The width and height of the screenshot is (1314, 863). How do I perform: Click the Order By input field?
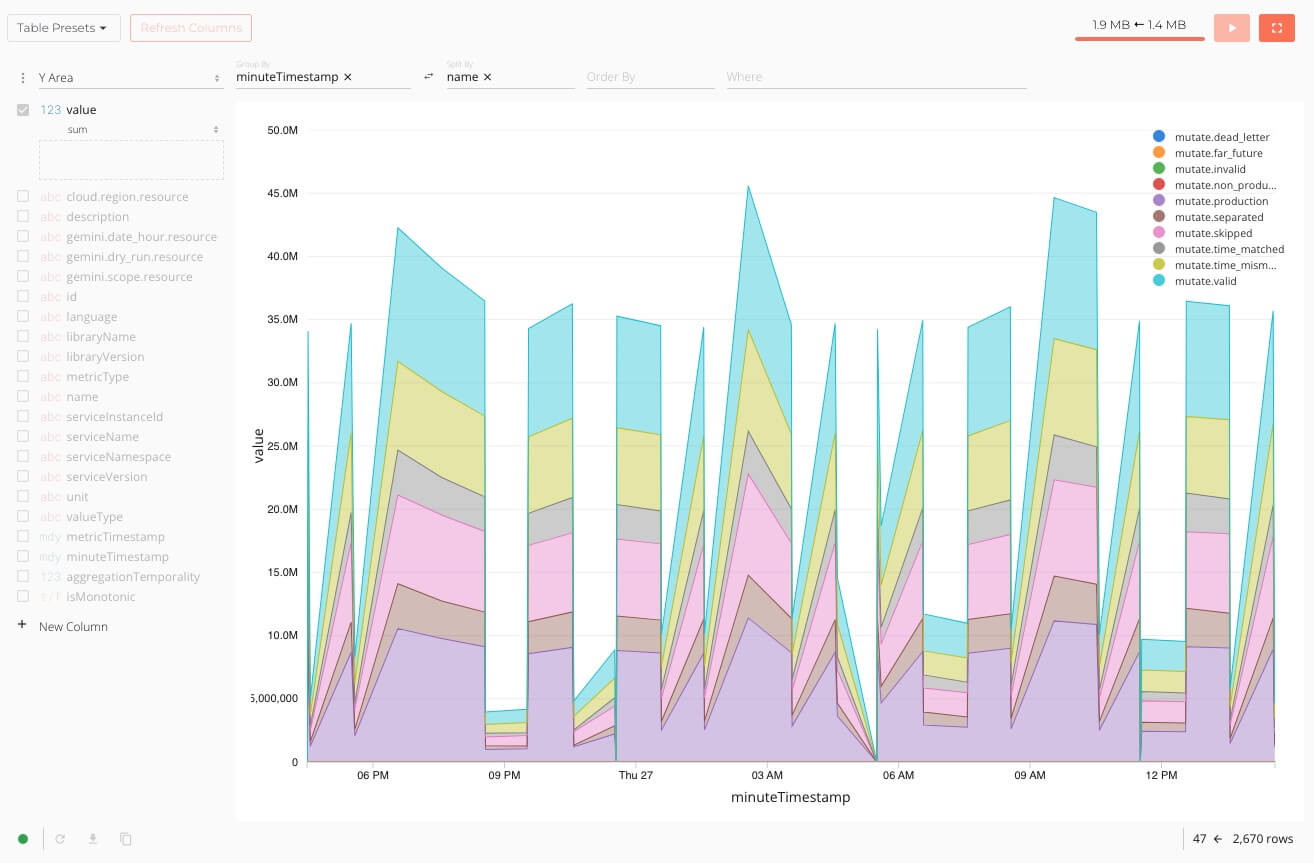(650, 77)
